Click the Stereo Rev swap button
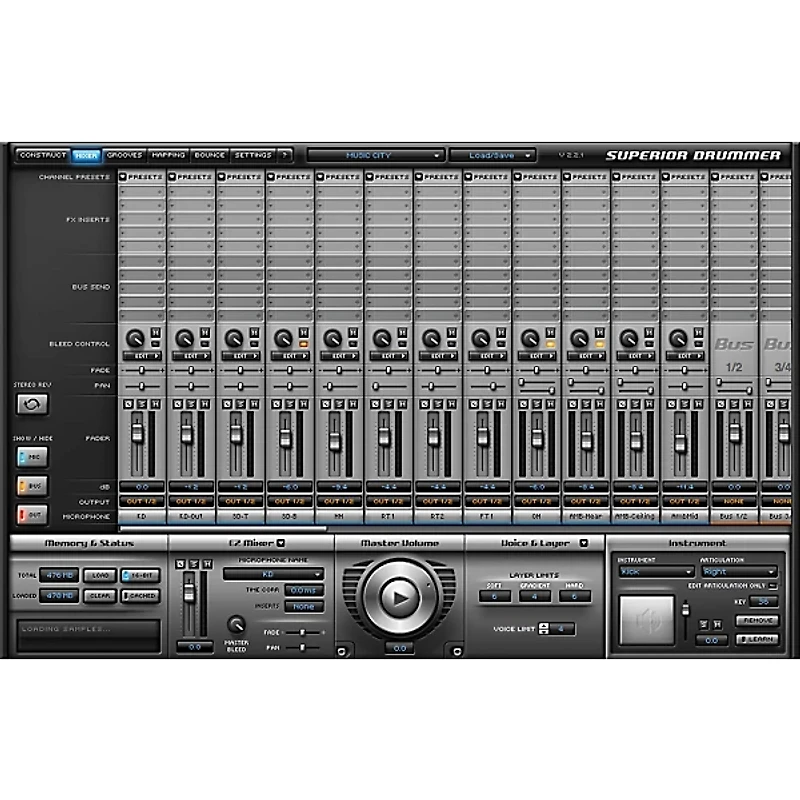This screenshot has height=800, width=800. tap(32, 405)
